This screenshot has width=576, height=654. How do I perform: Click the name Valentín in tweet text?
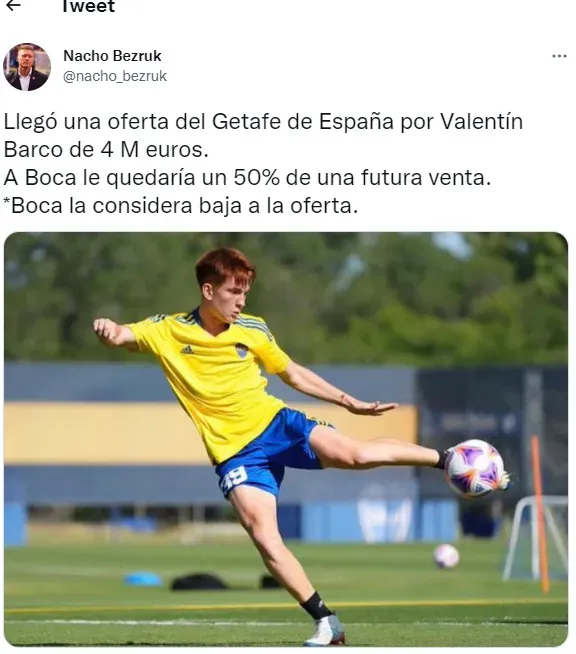click(x=482, y=122)
